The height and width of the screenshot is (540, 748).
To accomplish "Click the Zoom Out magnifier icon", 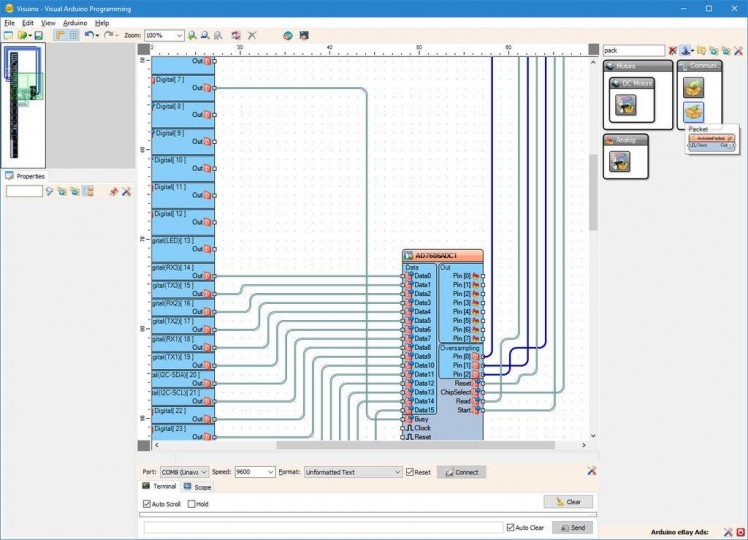I will [205, 35].
